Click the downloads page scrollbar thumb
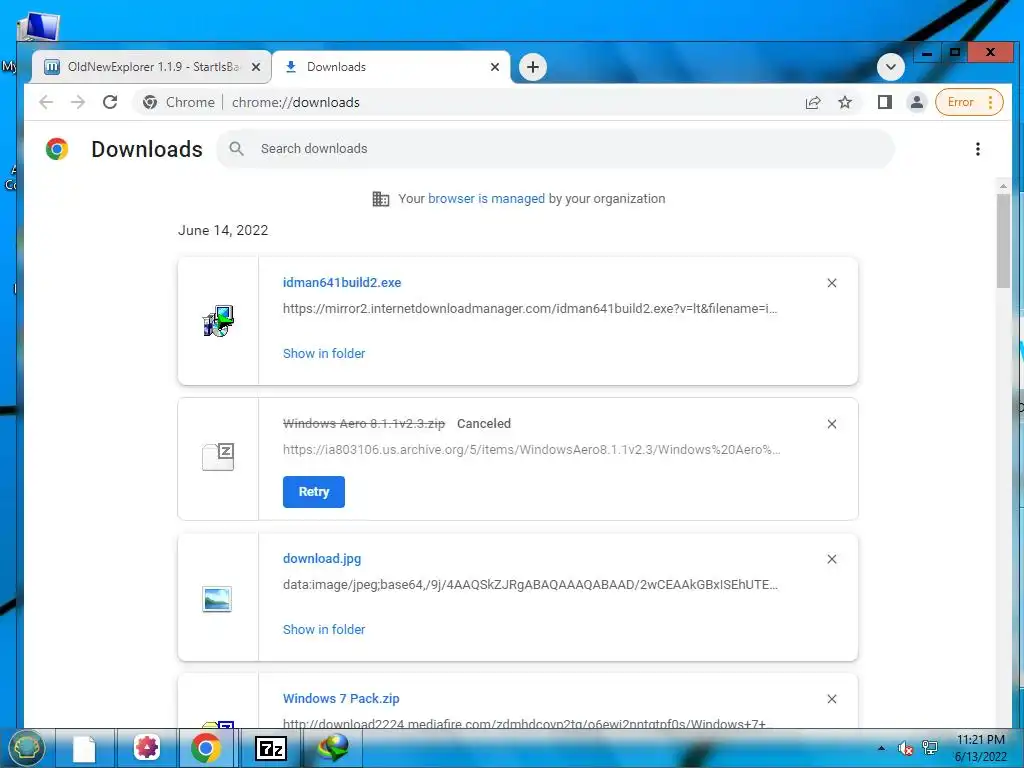The width and height of the screenshot is (1024, 768). 1003,241
